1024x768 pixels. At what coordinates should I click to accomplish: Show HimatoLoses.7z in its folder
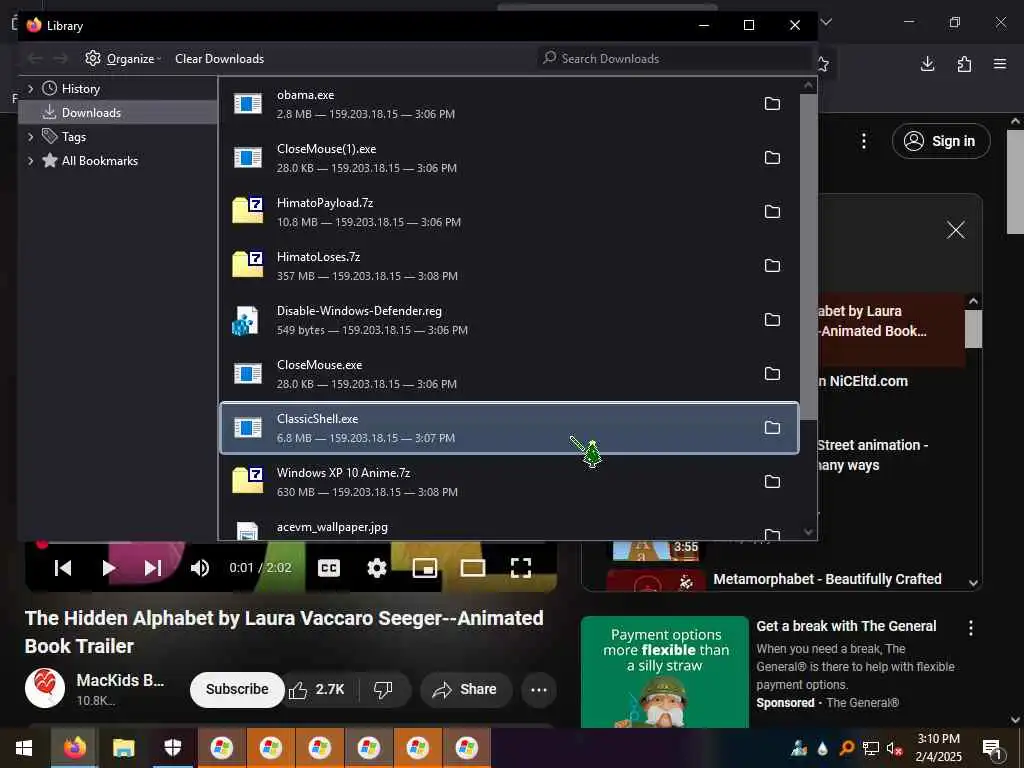[772, 265]
